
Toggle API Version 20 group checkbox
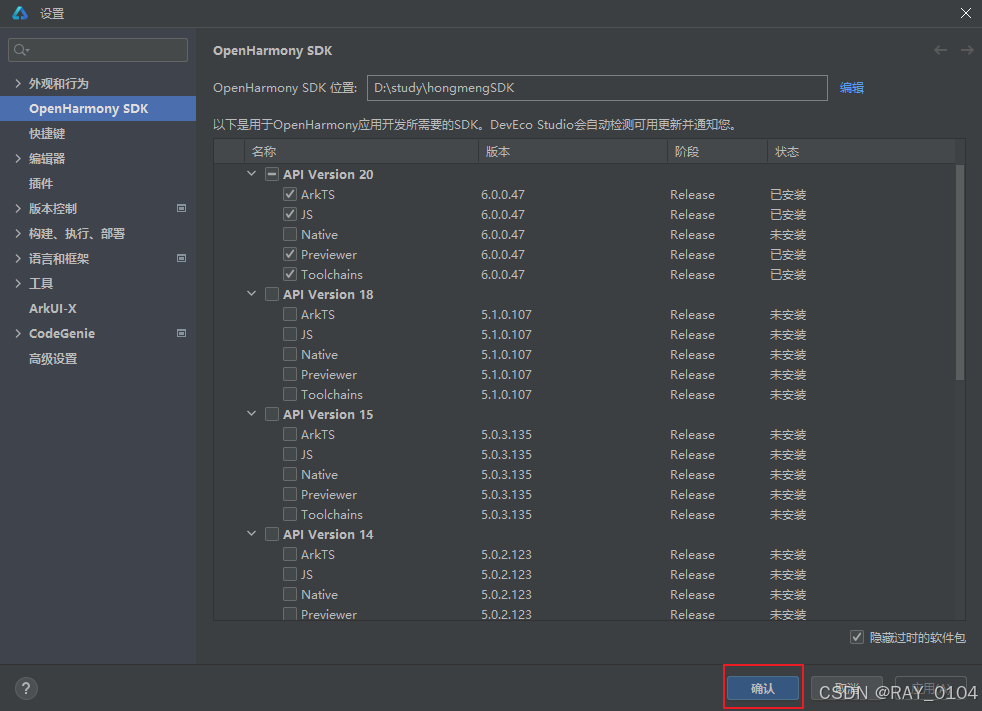[x=272, y=174]
